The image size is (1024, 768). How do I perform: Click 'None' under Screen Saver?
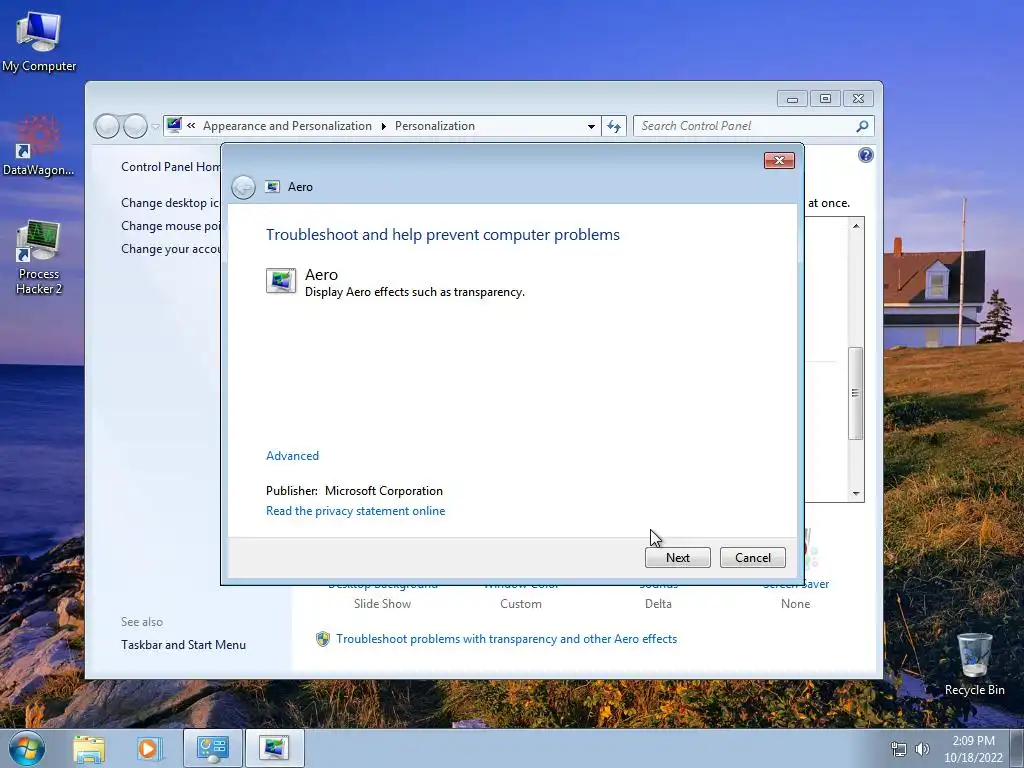tap(795, 603)
